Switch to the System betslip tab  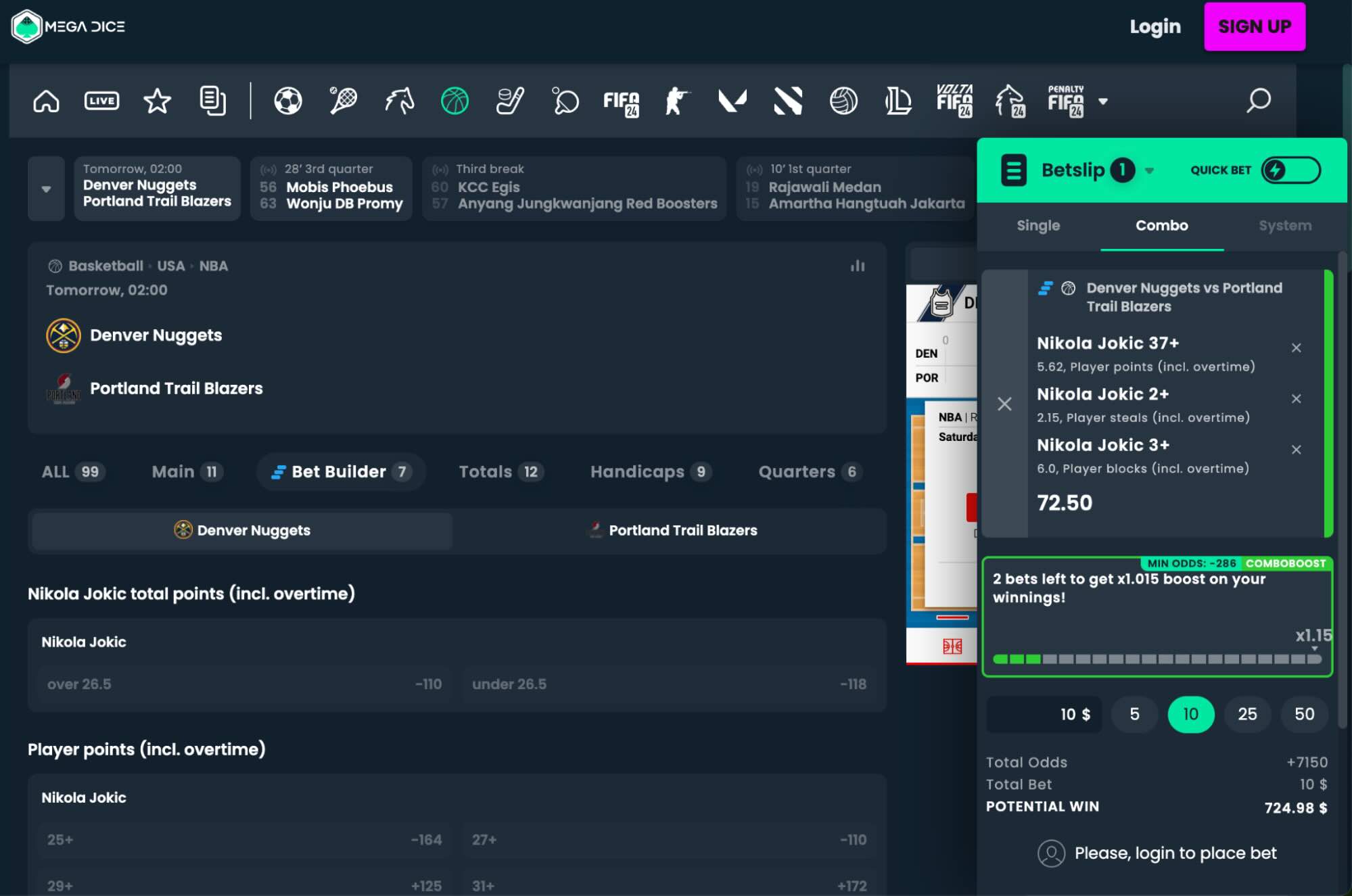coord(1284,225)
